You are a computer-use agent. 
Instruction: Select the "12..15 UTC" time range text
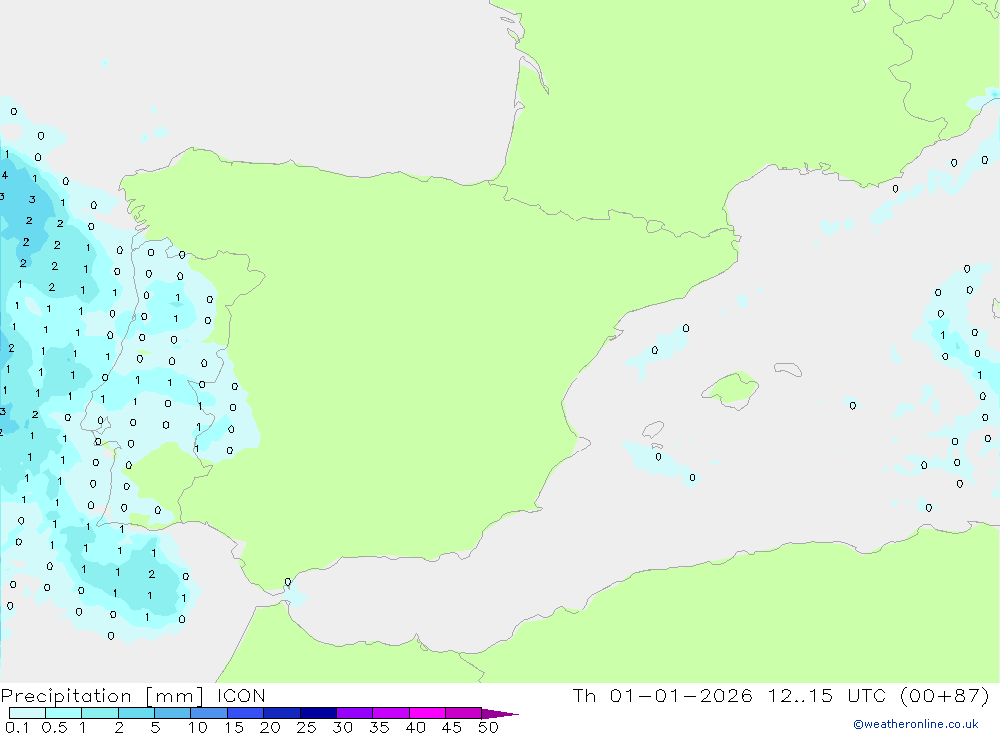pos(827,695)
